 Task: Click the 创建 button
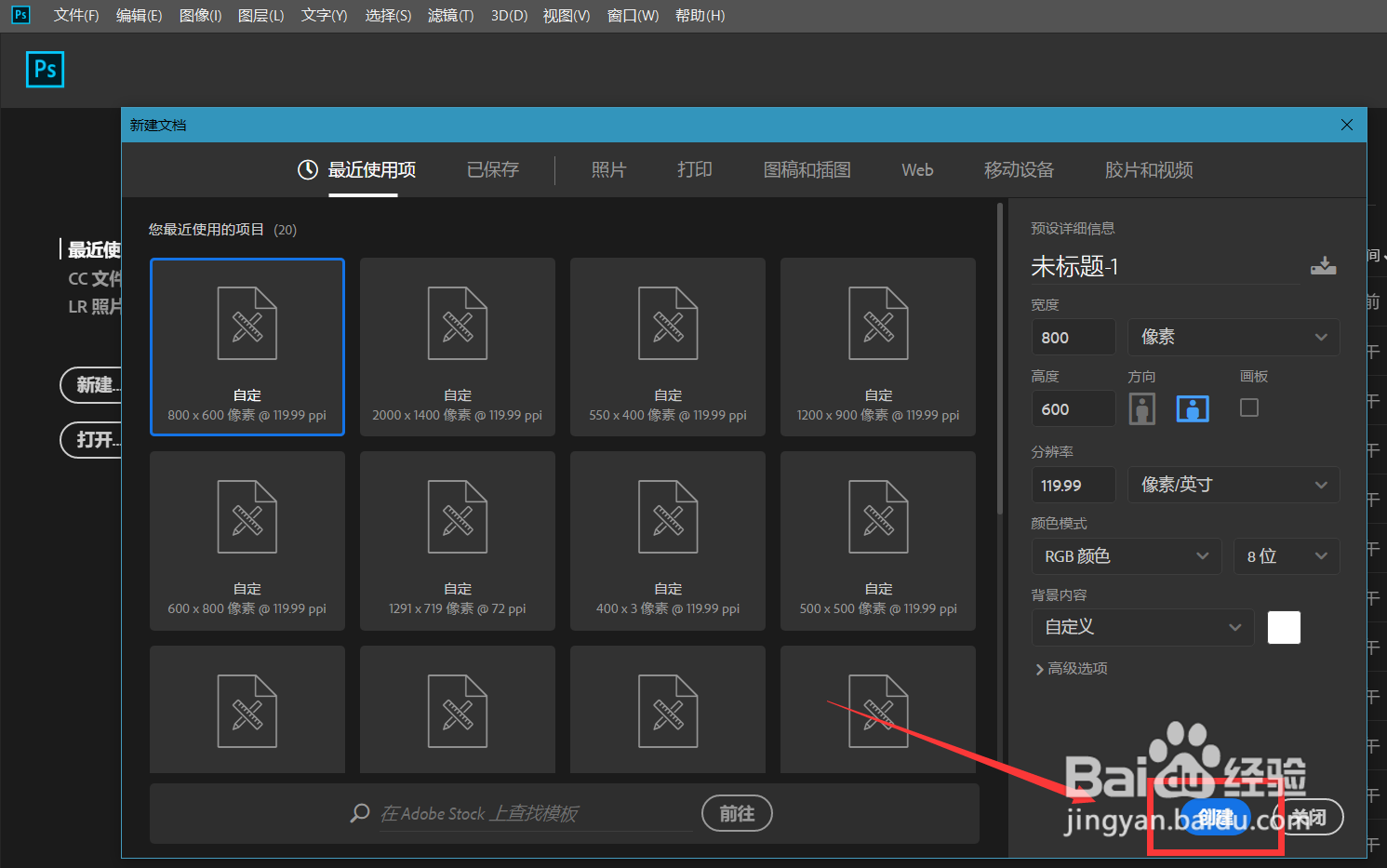(1216, 817)
